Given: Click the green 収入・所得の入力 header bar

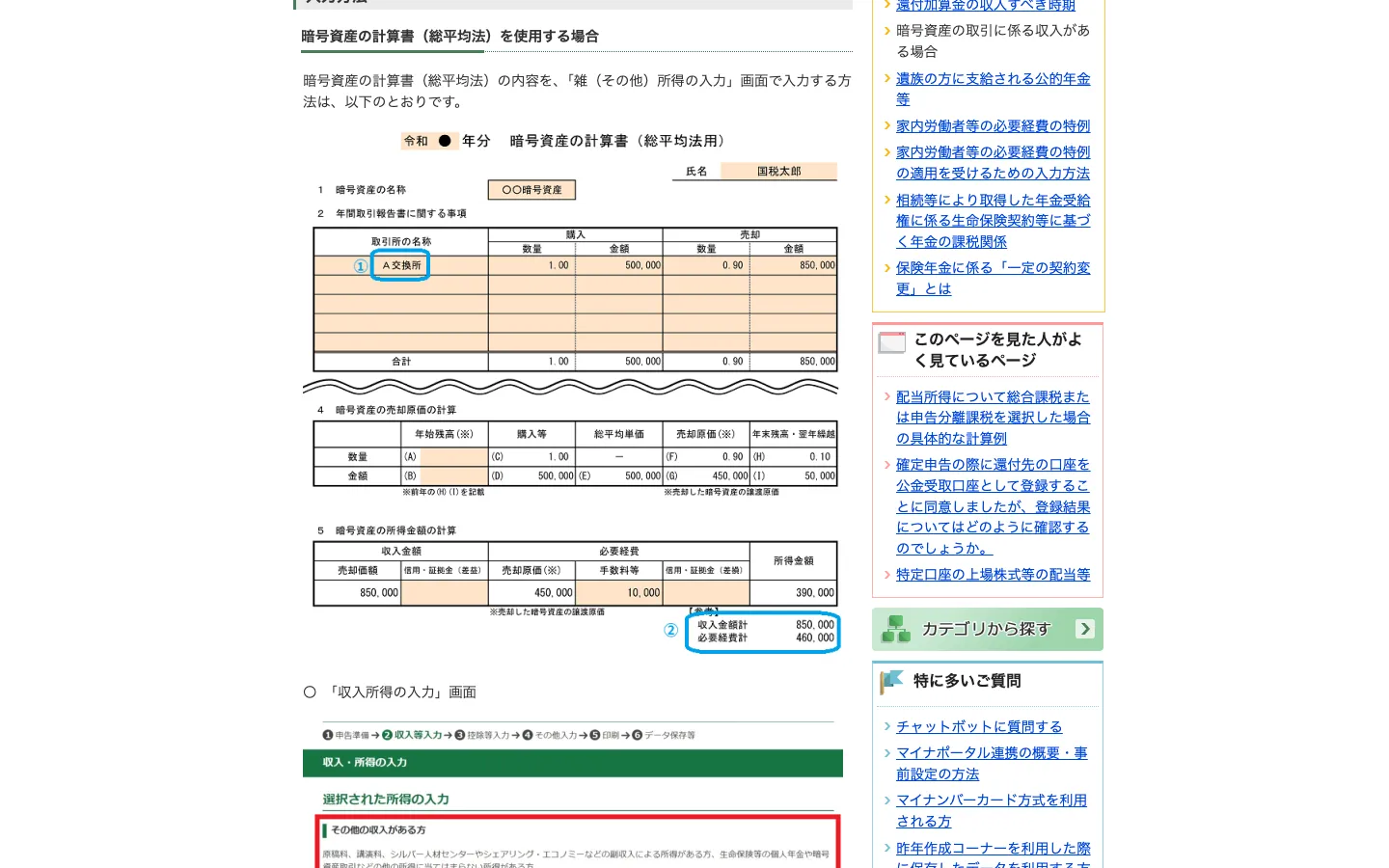Looking at the screenshot, I should click(x=573, y=763).
